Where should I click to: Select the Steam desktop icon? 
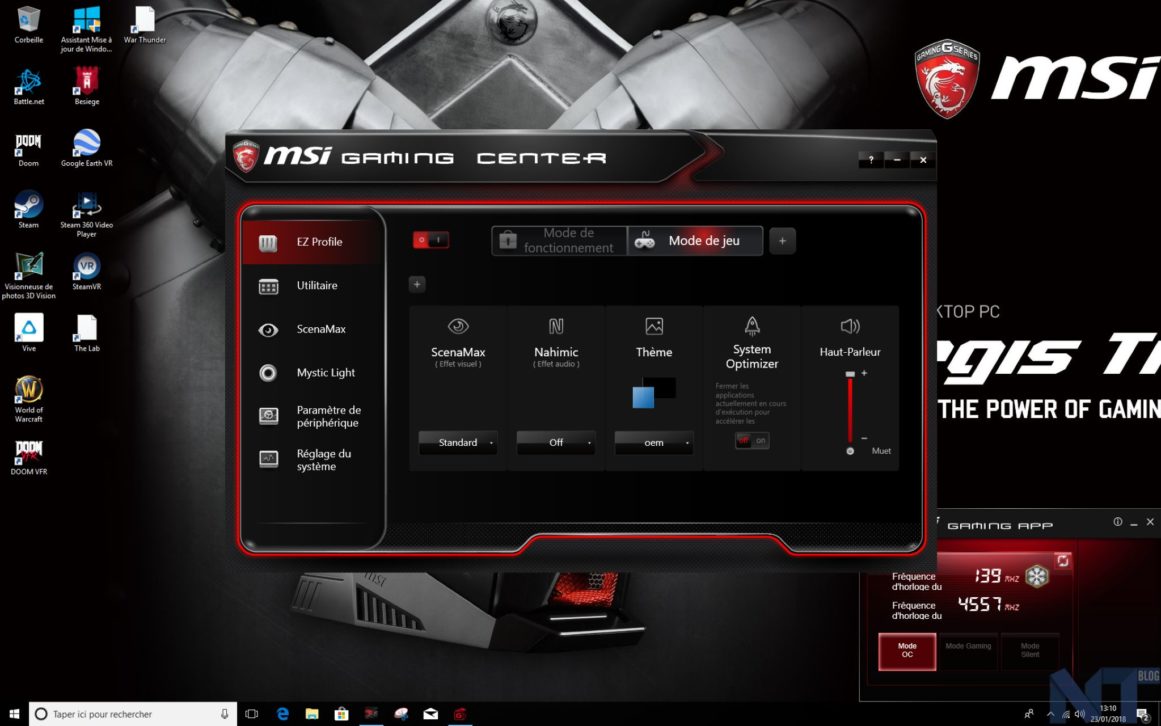click(29, 210)
